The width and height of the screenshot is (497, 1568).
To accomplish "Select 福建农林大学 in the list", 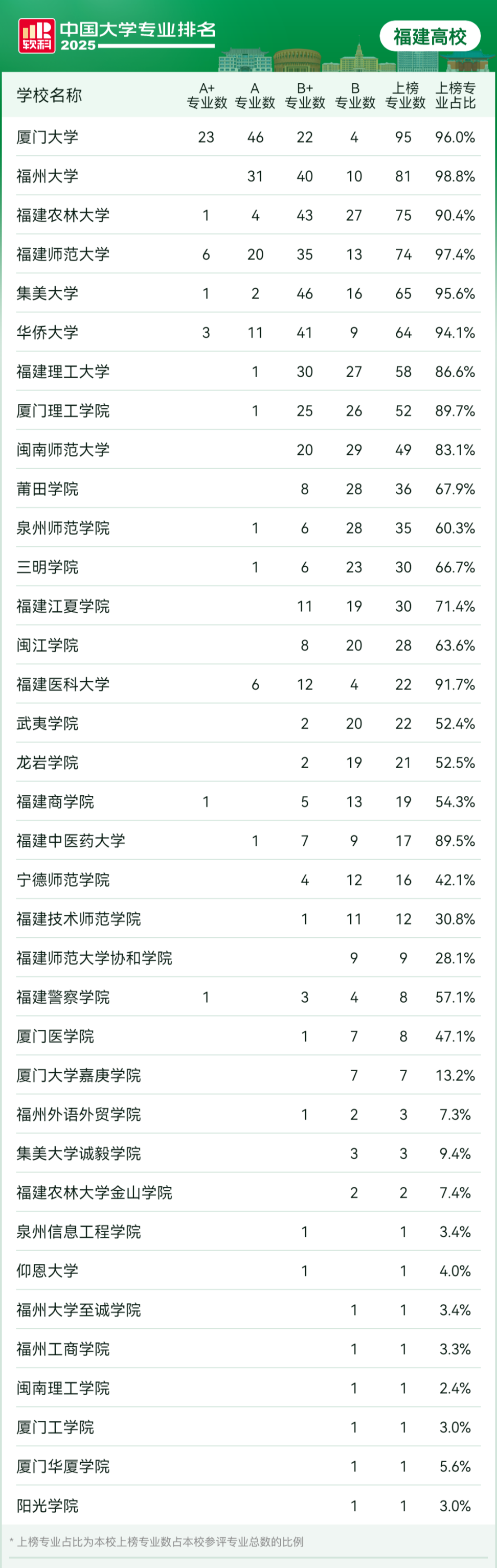I will pos(63,216).
